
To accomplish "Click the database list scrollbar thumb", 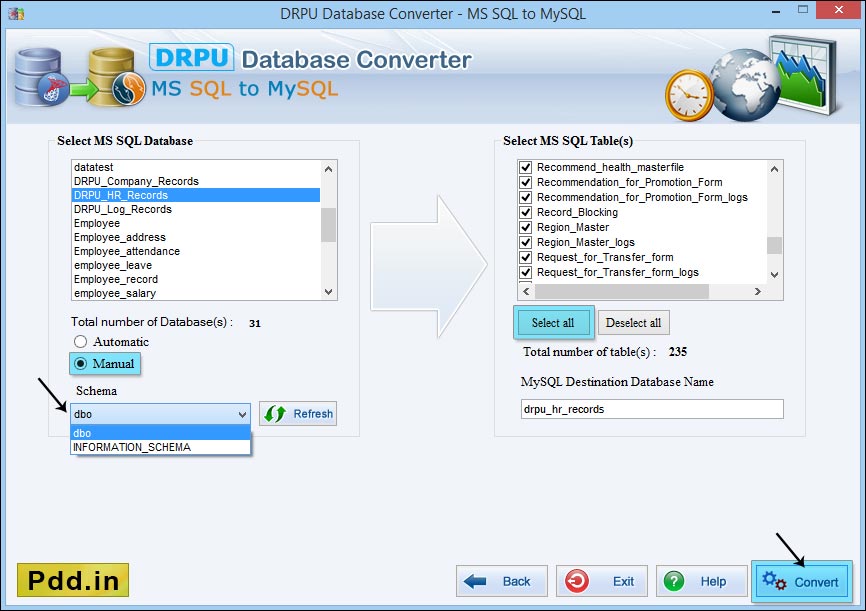I will [329, 225].
